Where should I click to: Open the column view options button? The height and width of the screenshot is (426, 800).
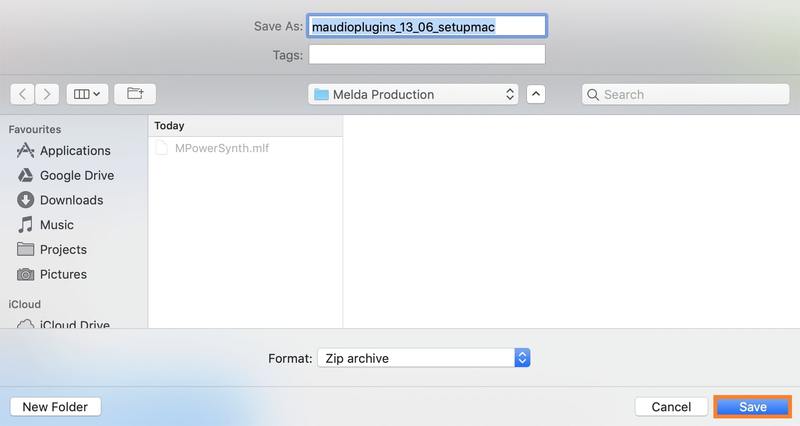coord(85,94)
